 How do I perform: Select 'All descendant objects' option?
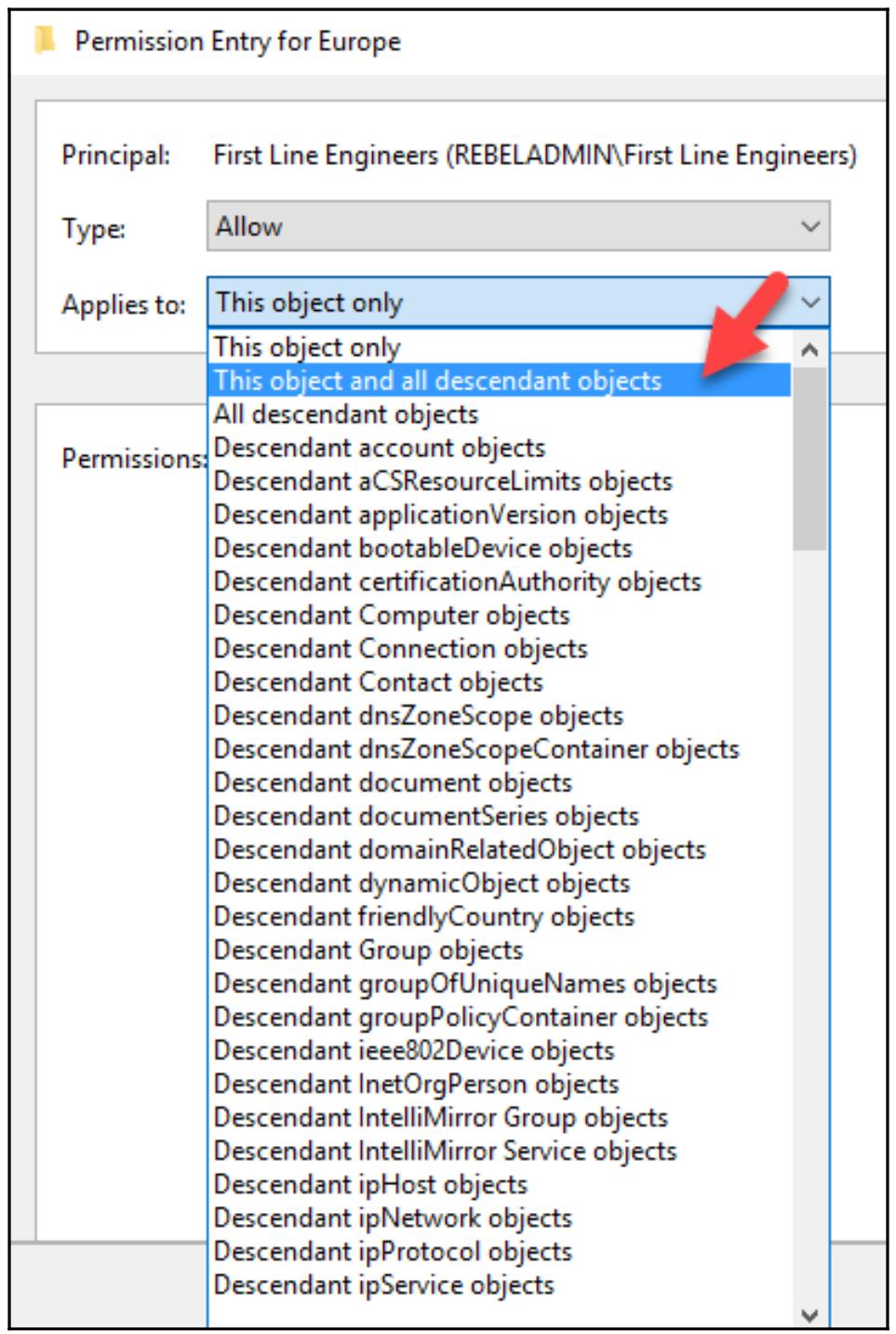[x=345, y=414]
